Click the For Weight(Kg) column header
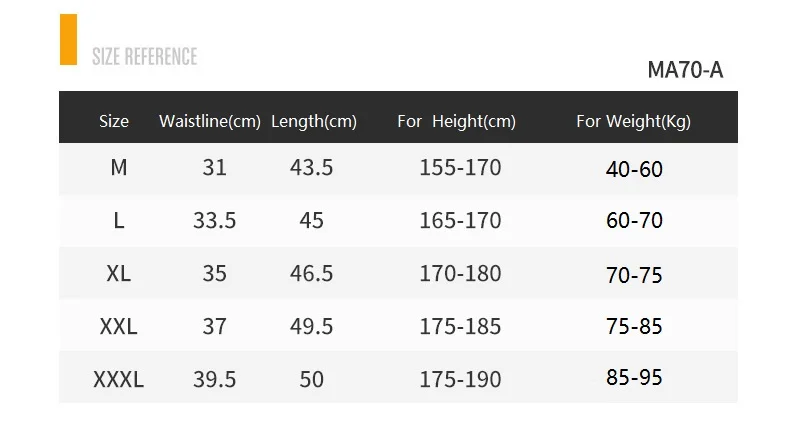 pyautogui.click(x=633, y=121)
